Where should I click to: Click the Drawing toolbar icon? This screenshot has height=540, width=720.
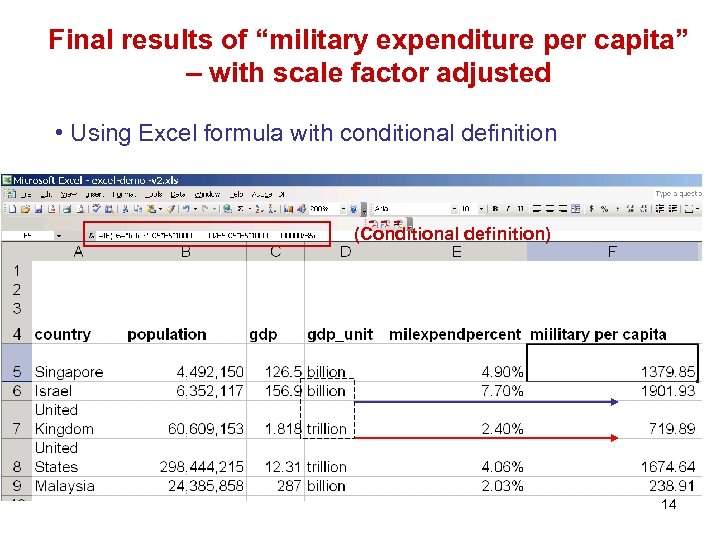tap(301, 209)
